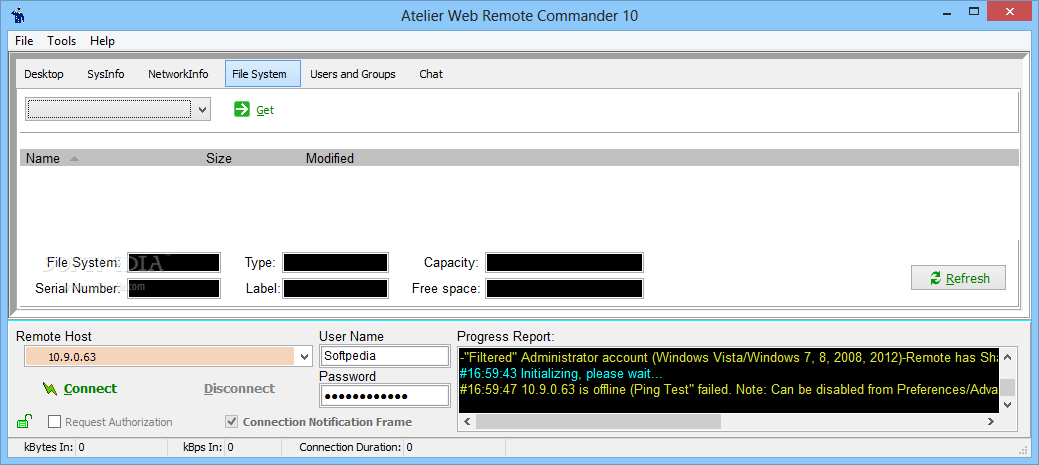Image resolution: width=1039 pixels, height=465 pixels.
Task: Switch to the Chat tab
Action: pyautogui.click(x=431, y=74)
